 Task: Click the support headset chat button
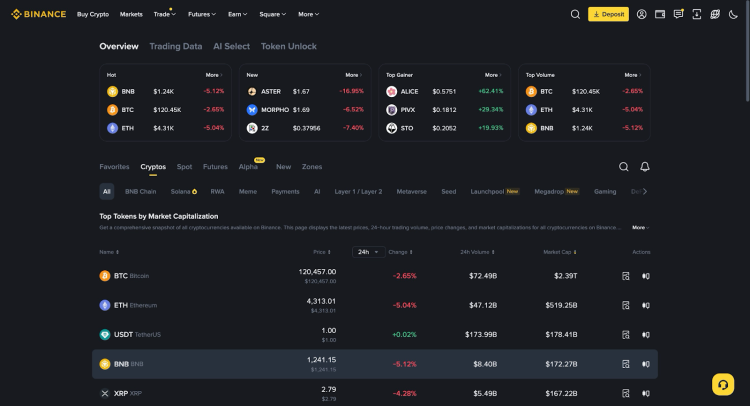coord(723,384)
